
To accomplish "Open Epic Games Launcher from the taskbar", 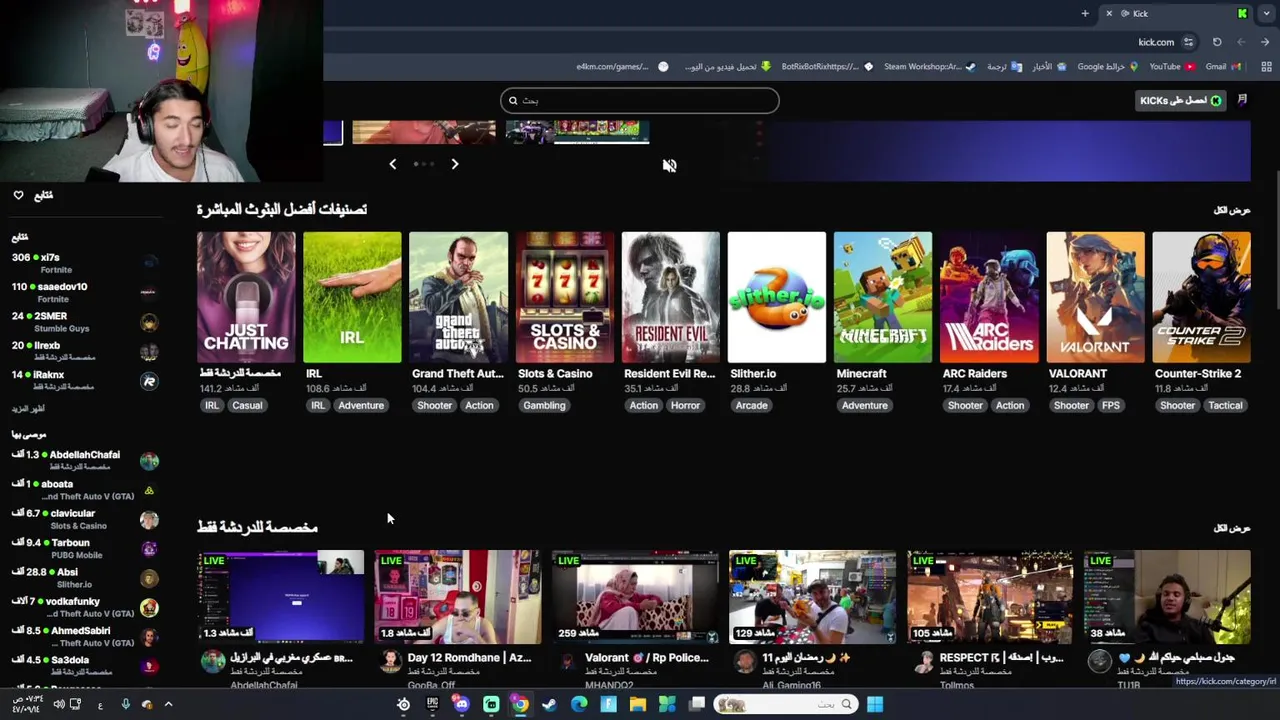I will tap(432, 704).
